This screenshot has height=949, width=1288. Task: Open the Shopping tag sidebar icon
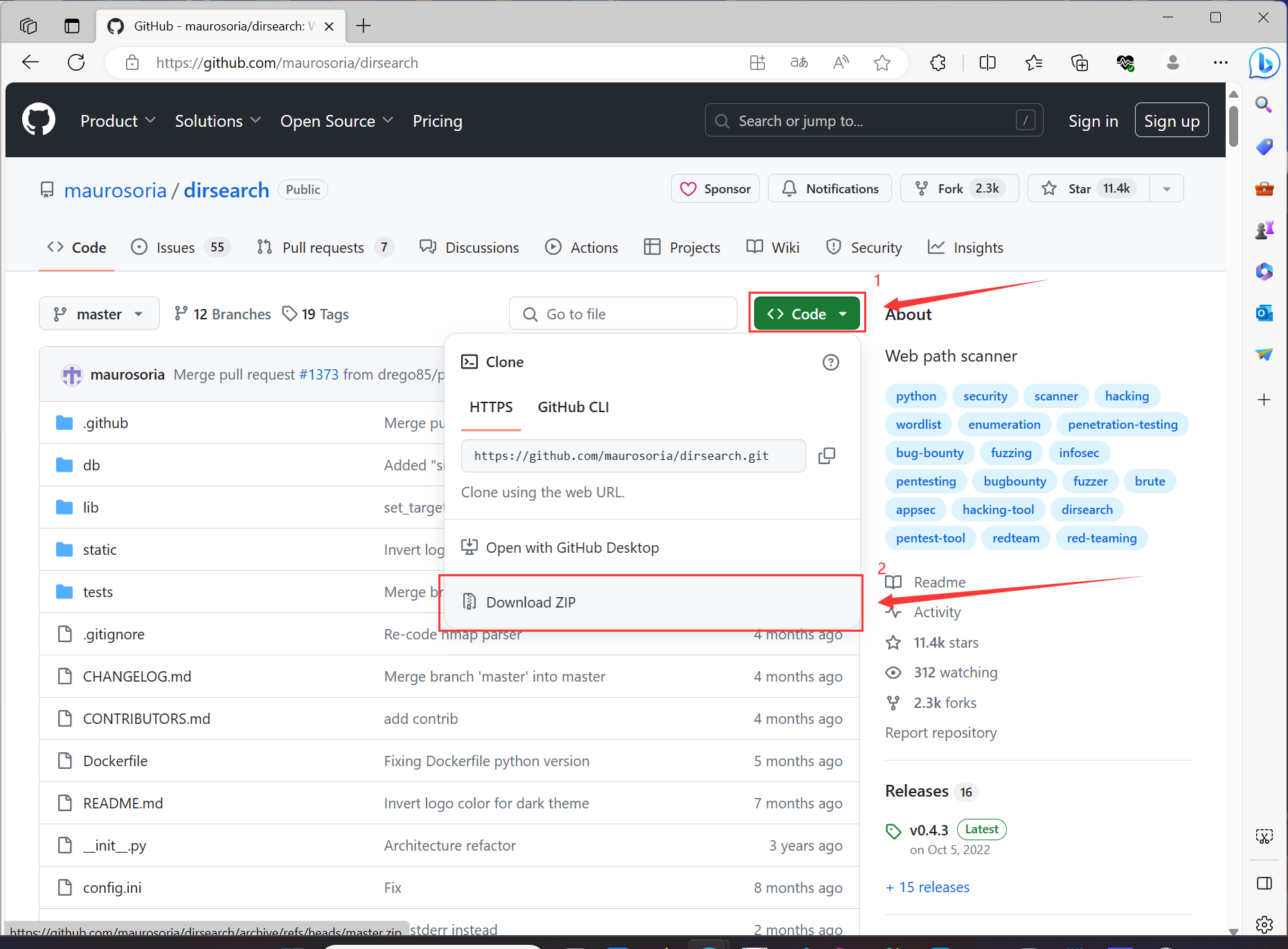1264,146
